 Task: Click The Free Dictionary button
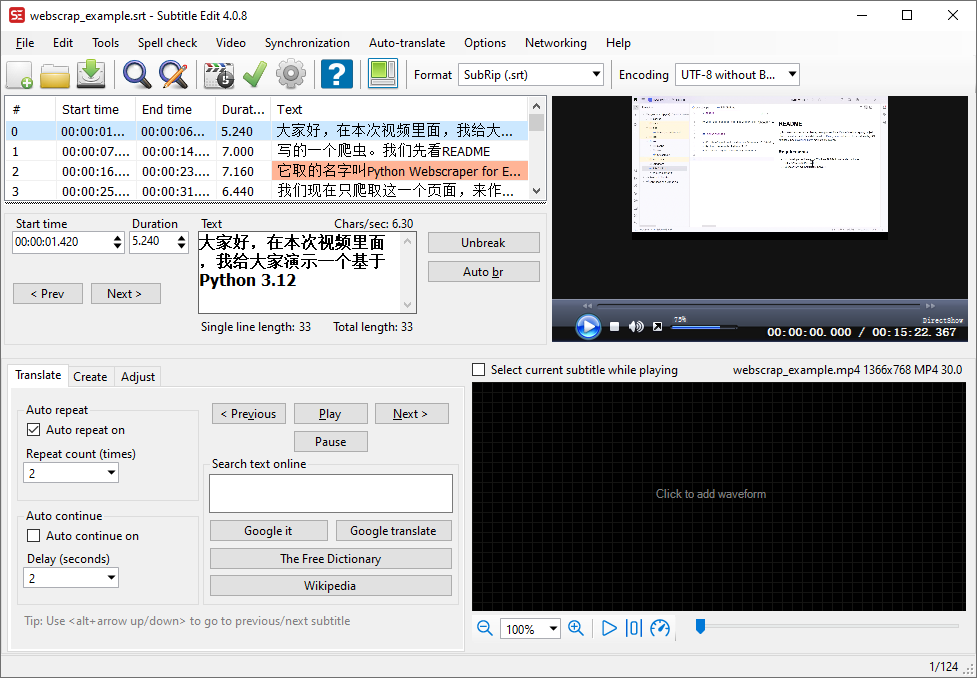click(331, 559)
